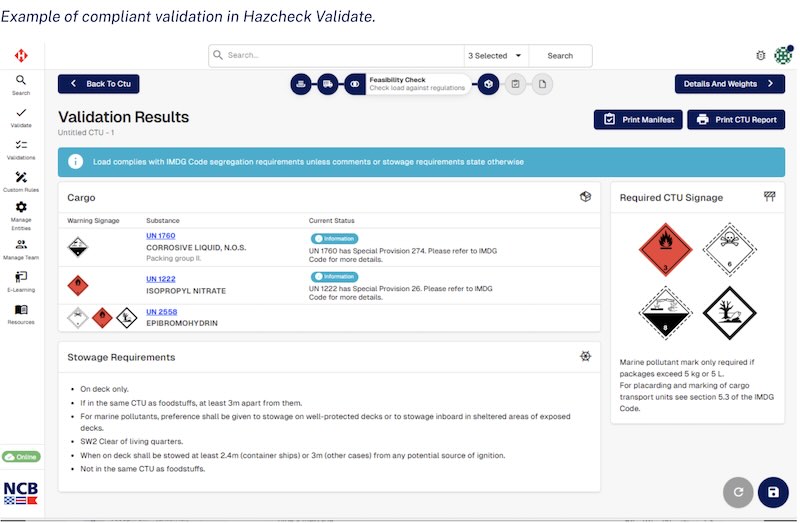The image size is (800, 523).
Task: Select the package box step in stepper
Action: (487, 85)
